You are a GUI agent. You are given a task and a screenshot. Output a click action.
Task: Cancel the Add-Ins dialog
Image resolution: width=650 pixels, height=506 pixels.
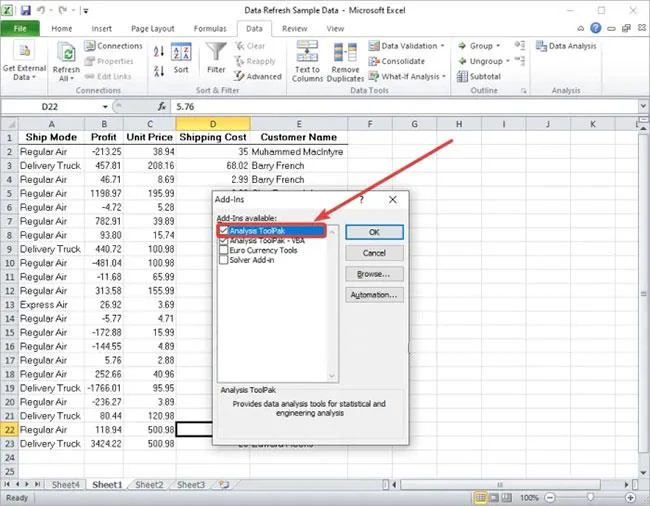[374, 253]
